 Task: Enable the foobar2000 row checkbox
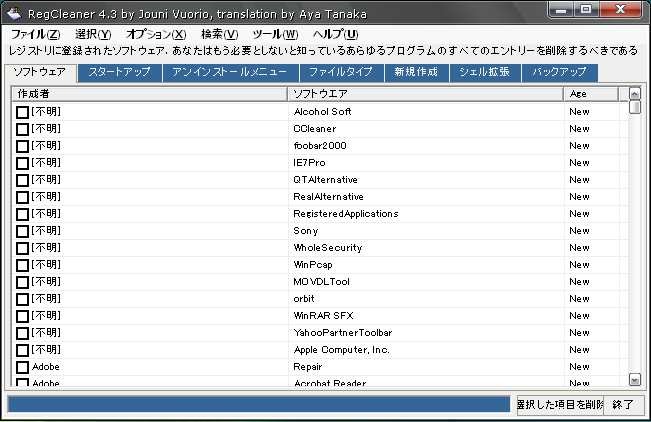pos(22,146)
